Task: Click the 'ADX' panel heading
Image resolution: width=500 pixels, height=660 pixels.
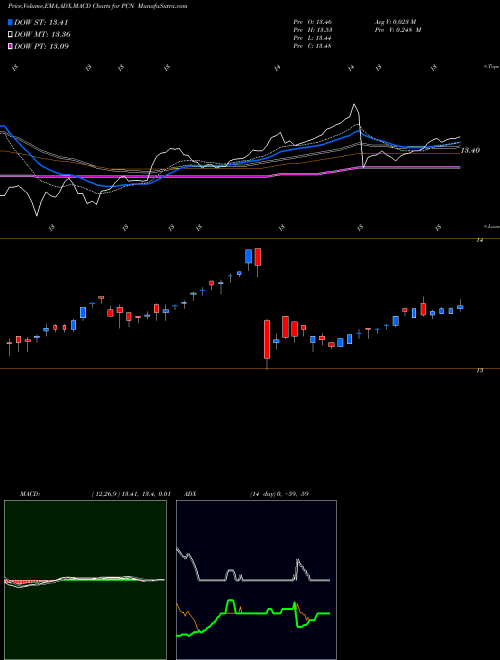Action: click(191, 494)
